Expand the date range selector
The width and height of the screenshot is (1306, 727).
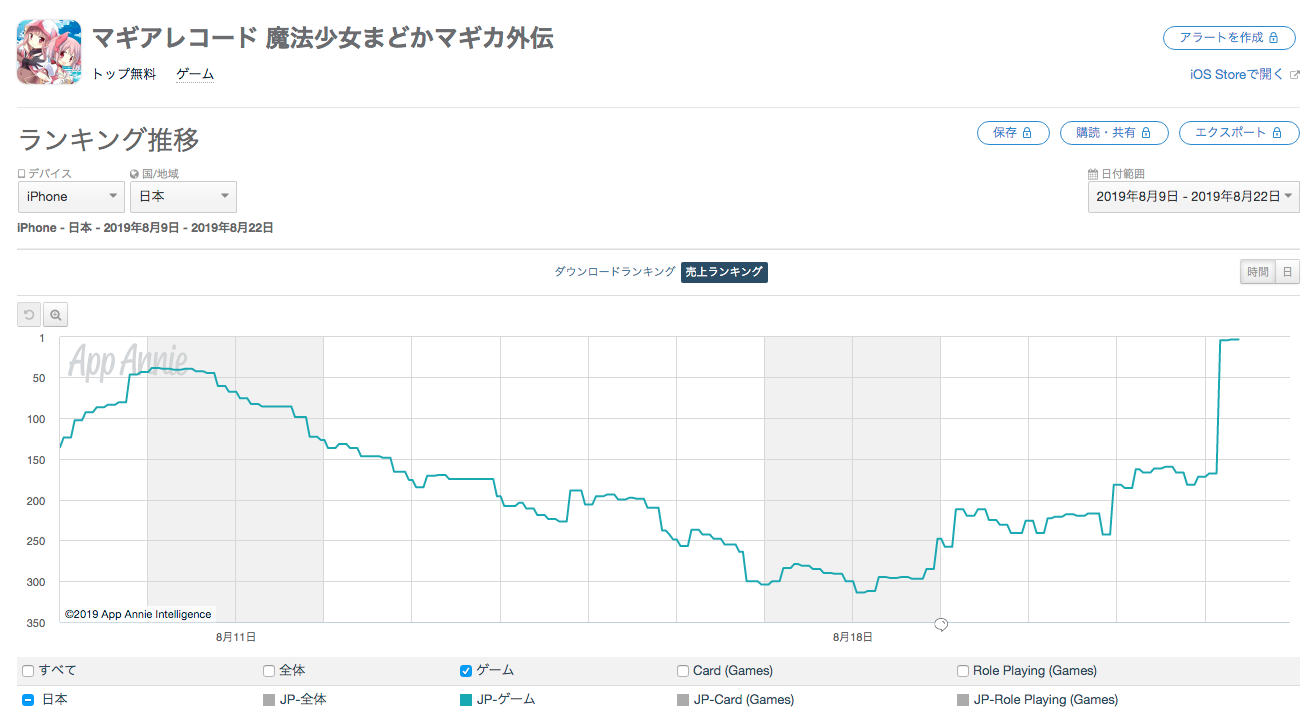1194,197
